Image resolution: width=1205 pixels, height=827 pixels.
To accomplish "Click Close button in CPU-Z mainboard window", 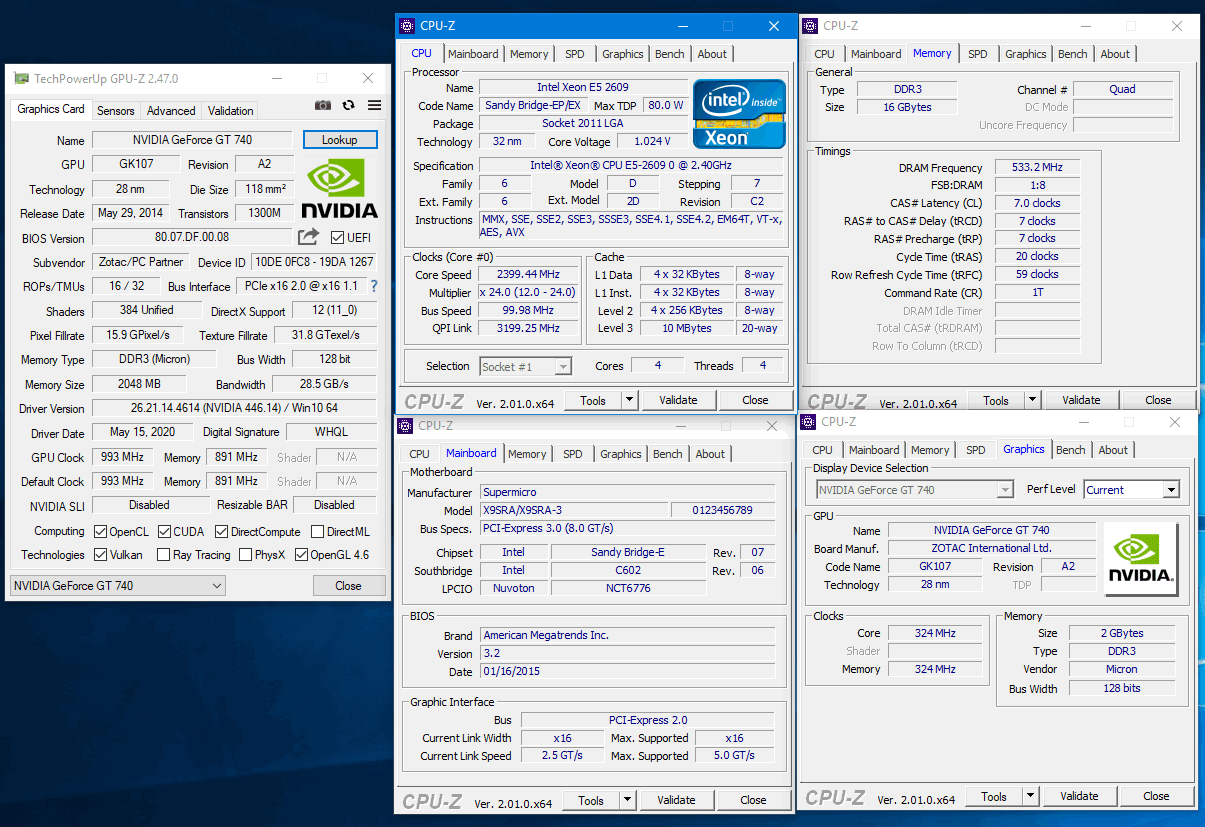I will point(753,800).
